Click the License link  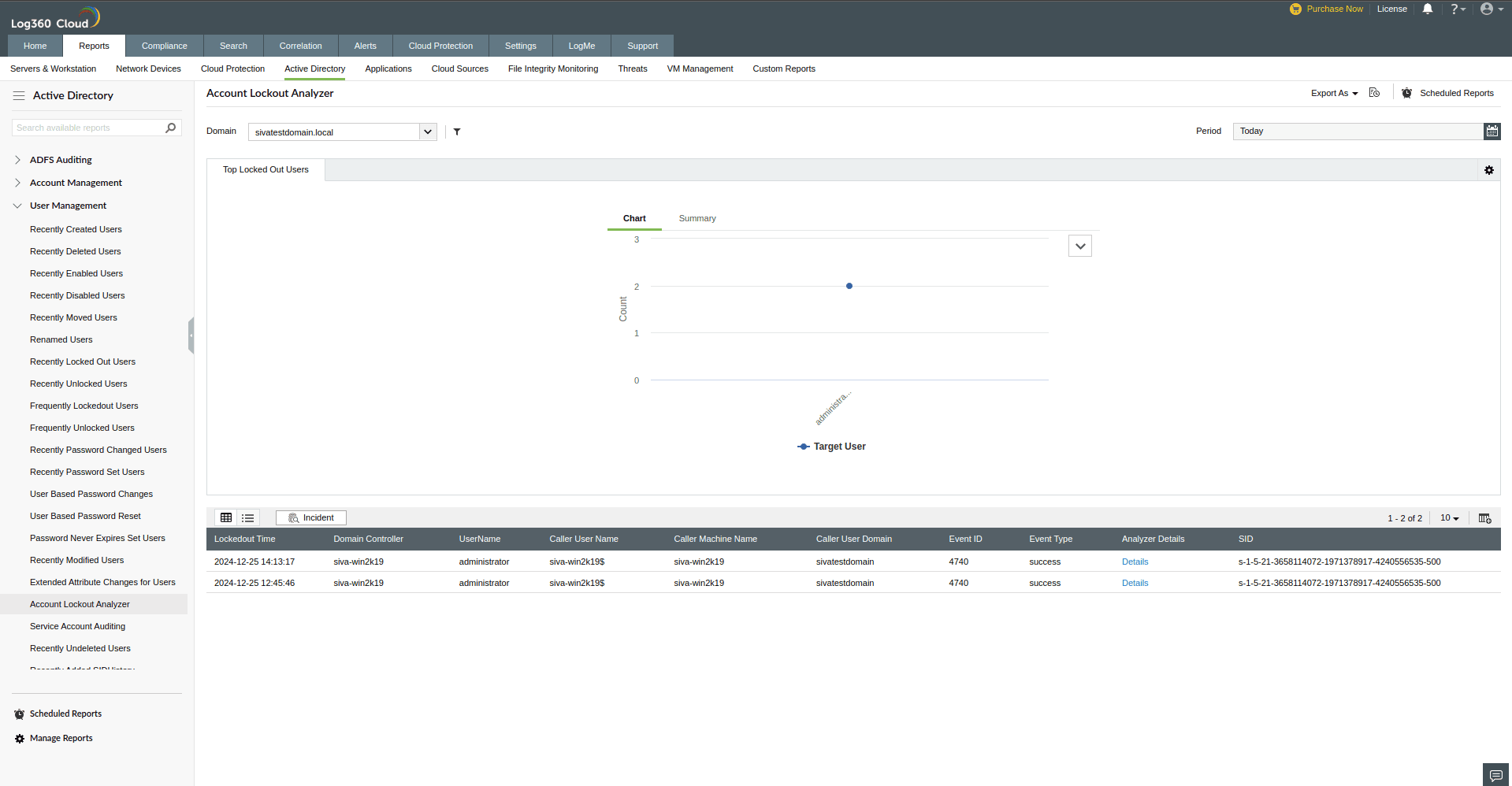pyautogui.click(x=1391, y=9)
